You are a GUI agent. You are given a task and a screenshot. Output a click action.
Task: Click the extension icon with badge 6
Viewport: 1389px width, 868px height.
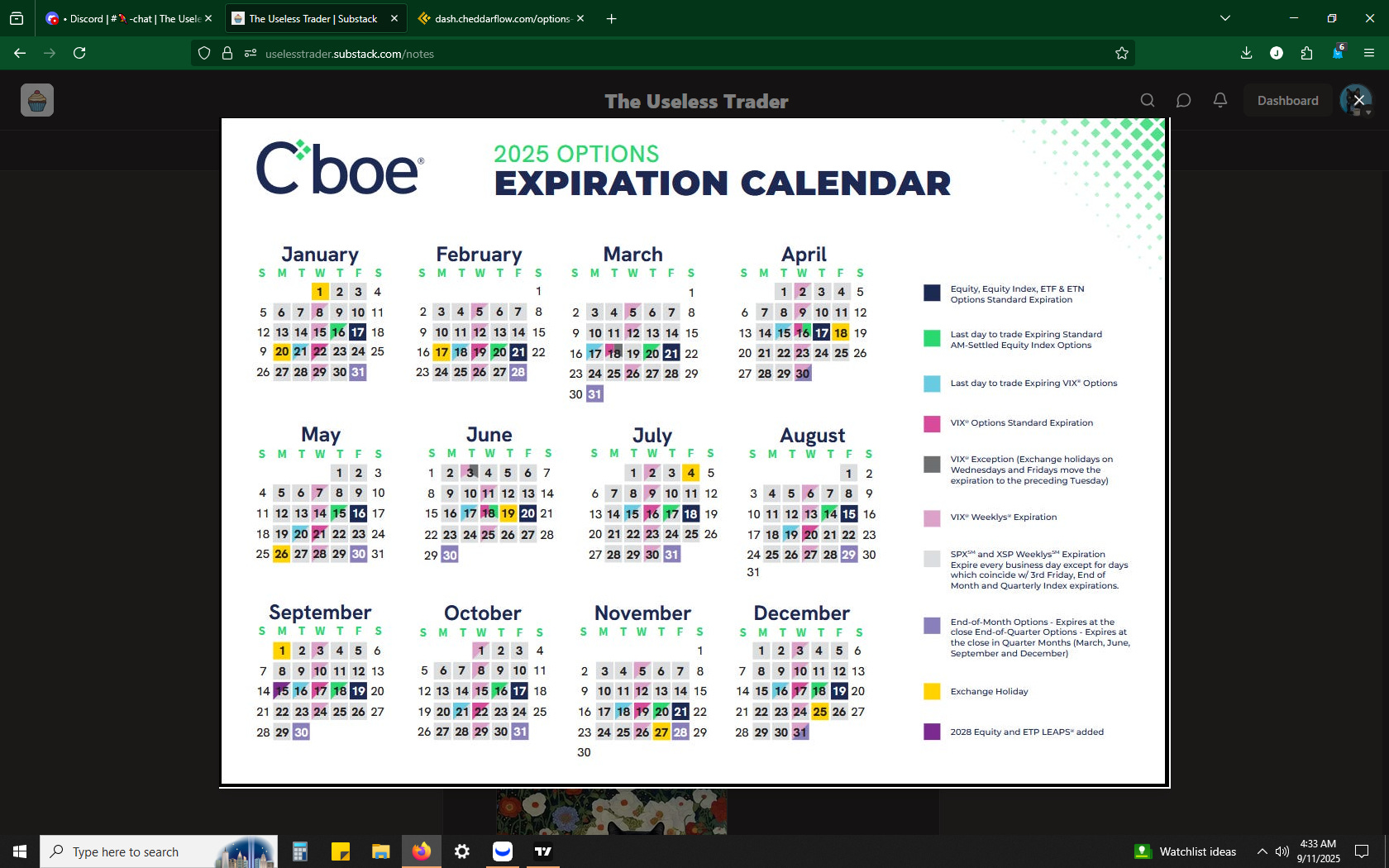[1339, 53]
